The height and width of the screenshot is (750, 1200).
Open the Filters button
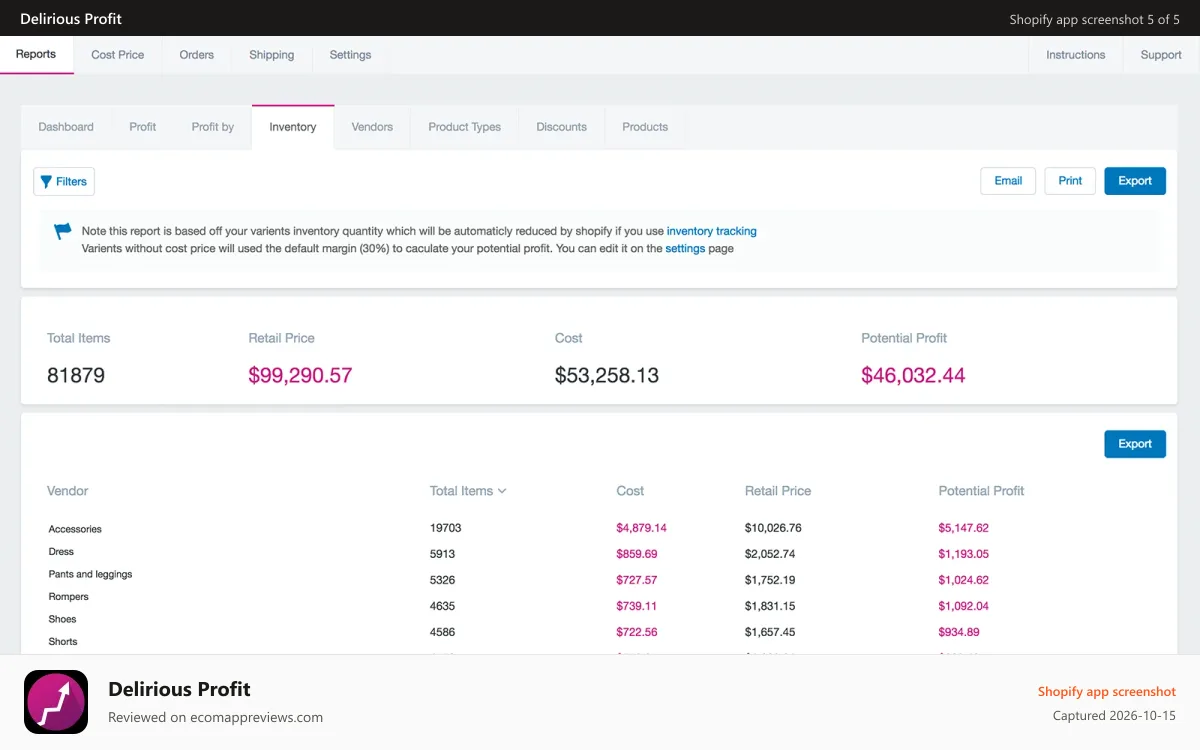click(64, 181)
